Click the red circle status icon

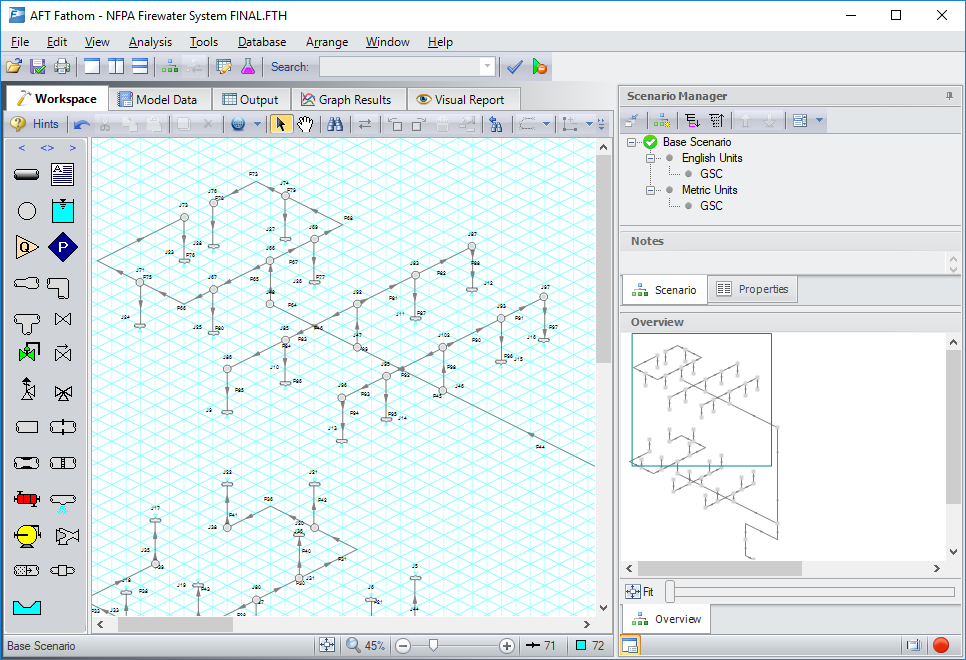tap(941, 645)
